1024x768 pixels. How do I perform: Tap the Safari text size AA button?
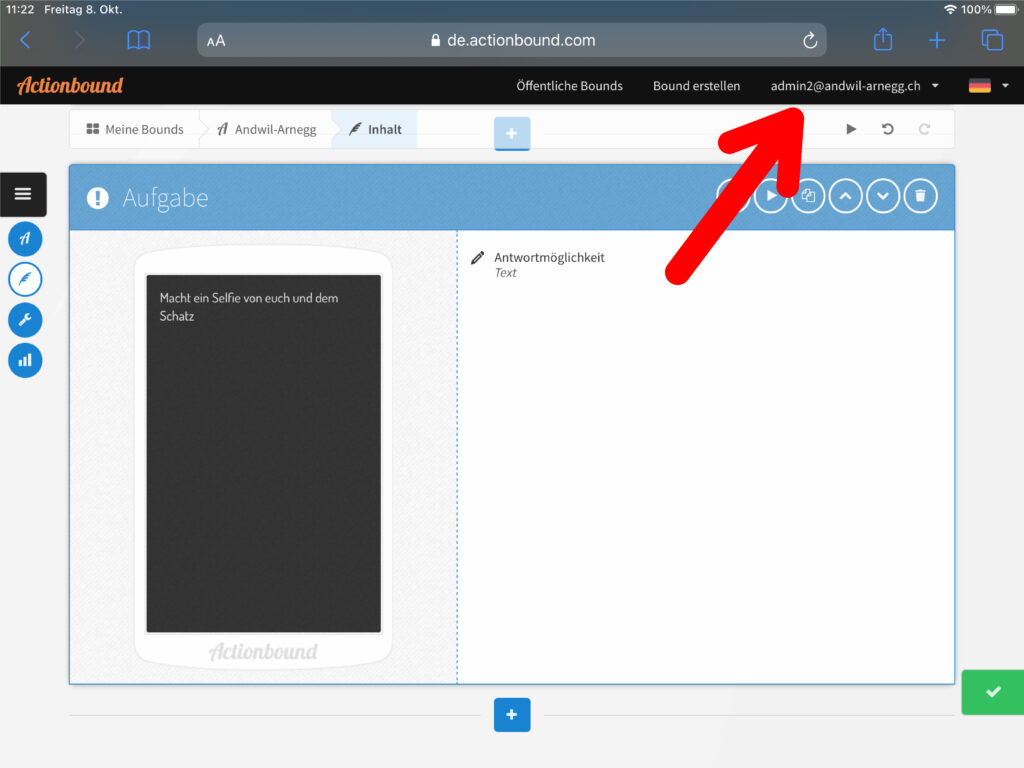(x=216, y=41)
